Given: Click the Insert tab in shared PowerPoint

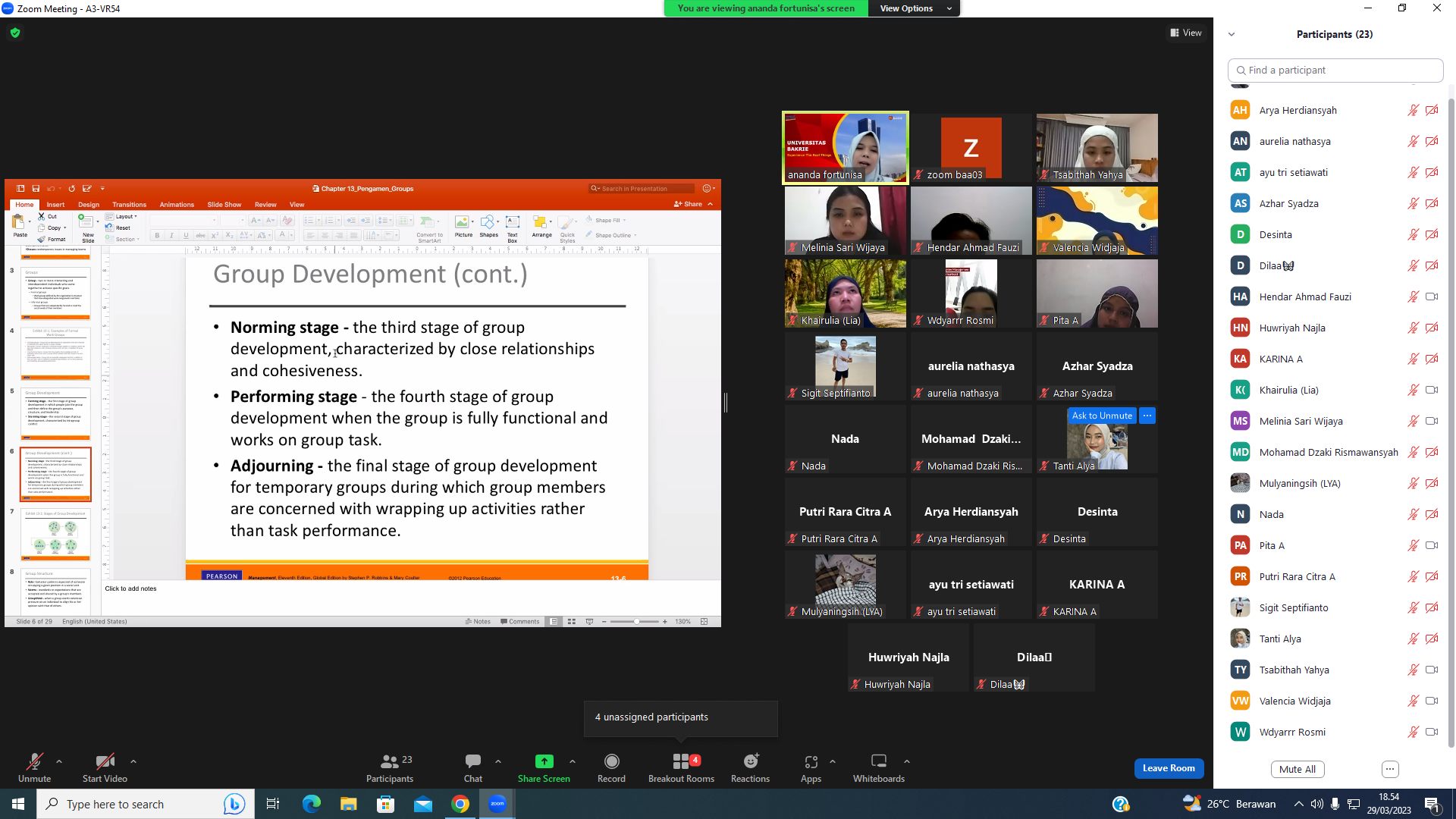Looking at the screenshot, I should coord(55,205).
